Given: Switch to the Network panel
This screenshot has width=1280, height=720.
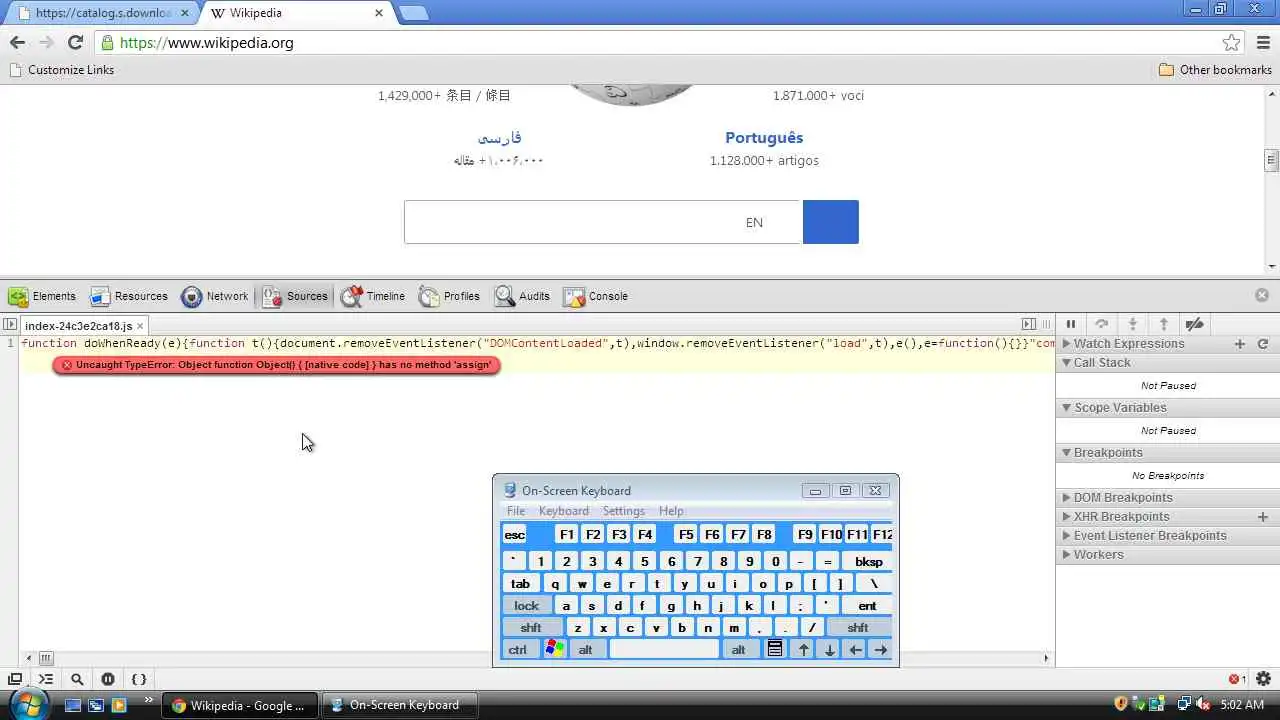Looking at the screenshot, I should click(214, 296).
